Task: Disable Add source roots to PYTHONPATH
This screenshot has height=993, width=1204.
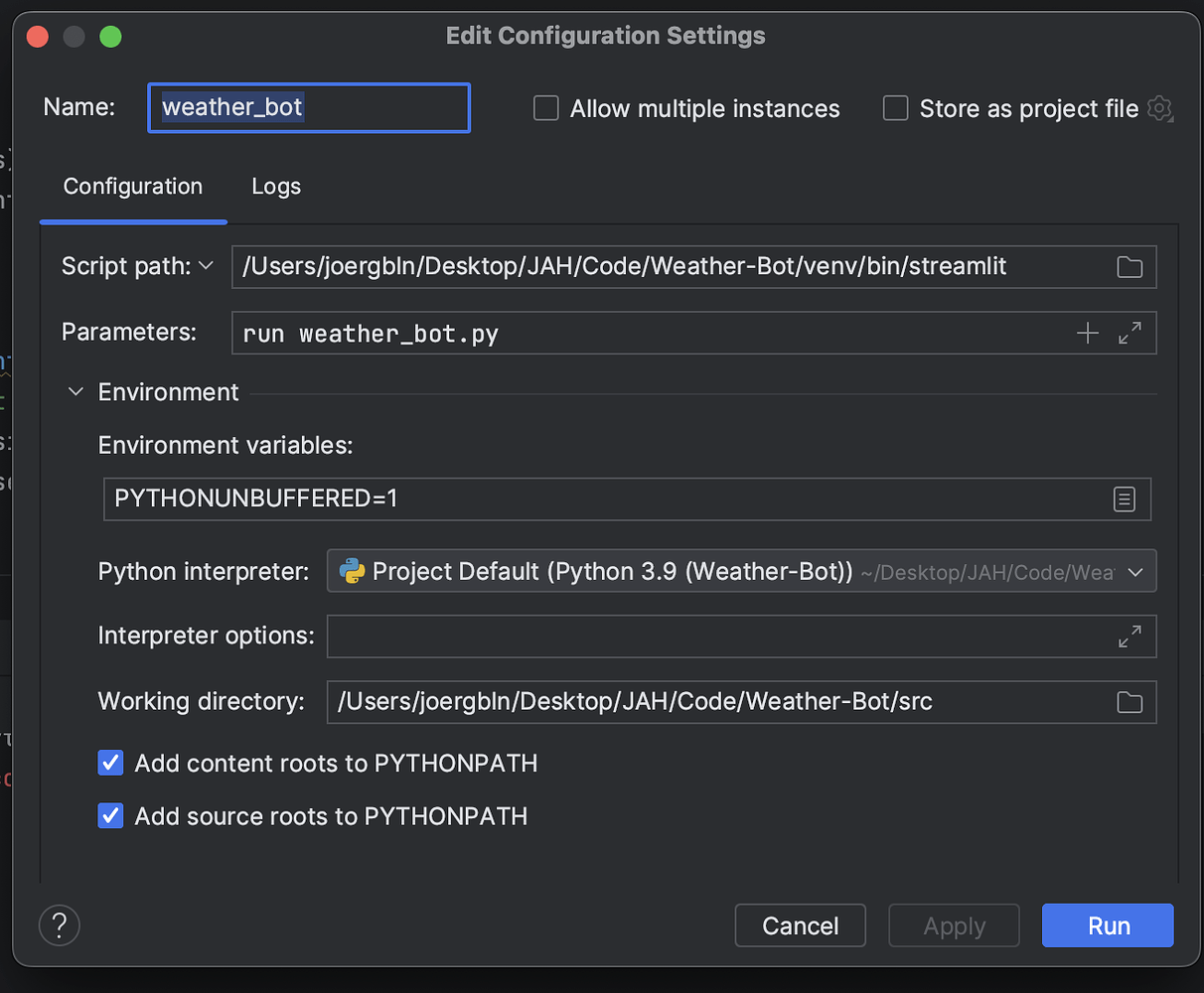Action: click(x=110, y=816)
